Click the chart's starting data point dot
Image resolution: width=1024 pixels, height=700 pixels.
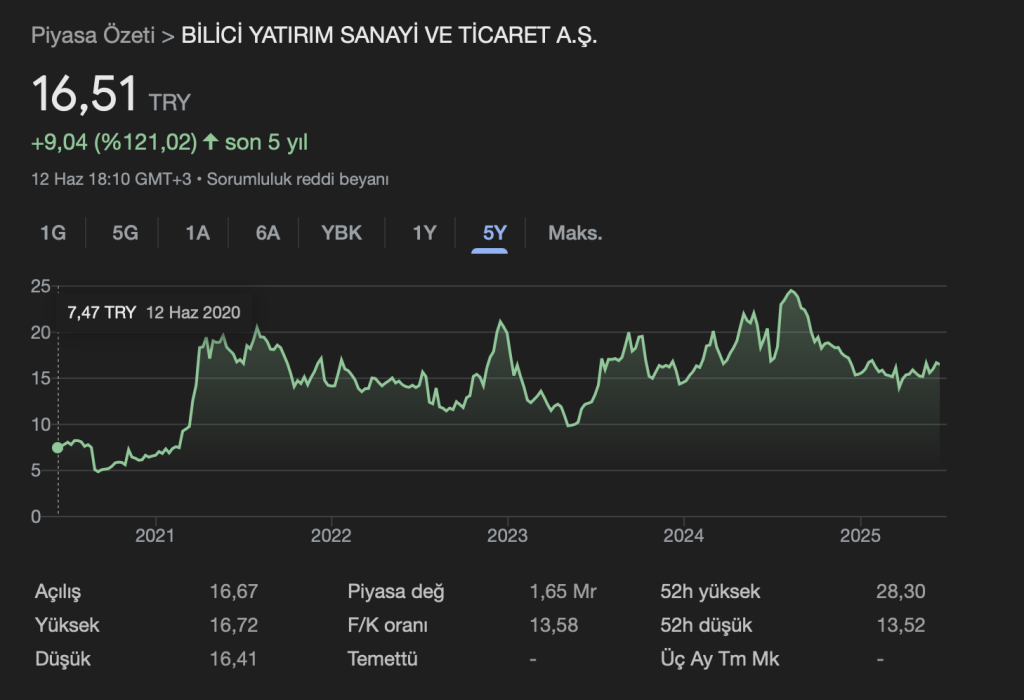pos(58,447)
